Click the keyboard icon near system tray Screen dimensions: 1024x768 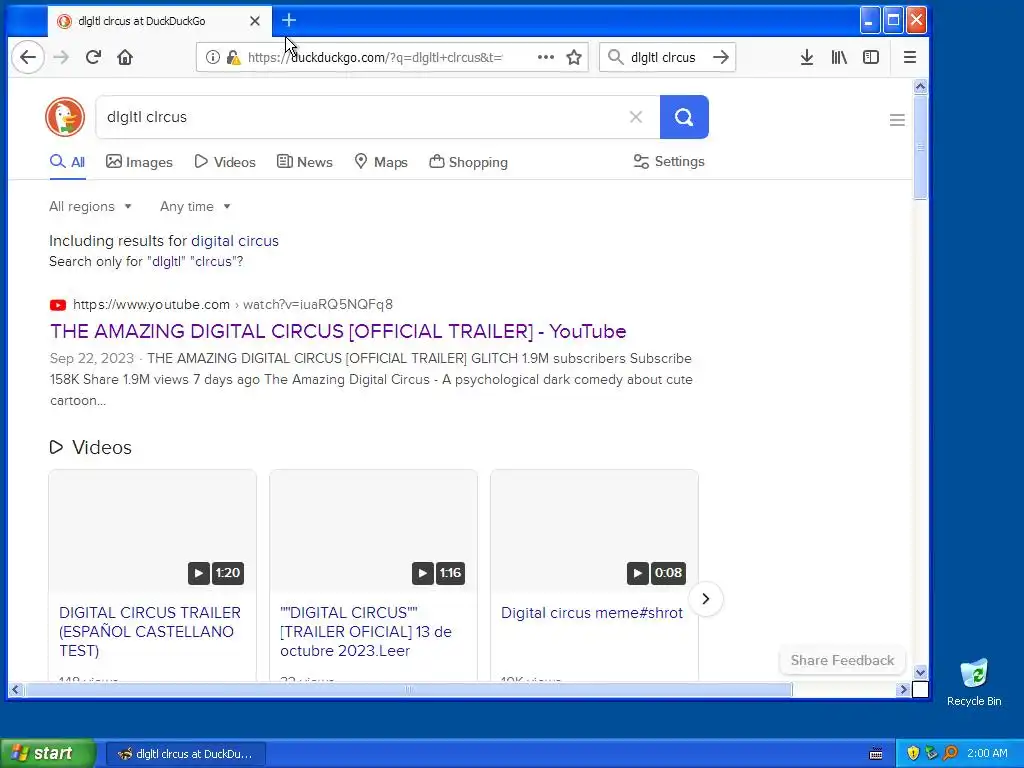(x=876, y=754)
